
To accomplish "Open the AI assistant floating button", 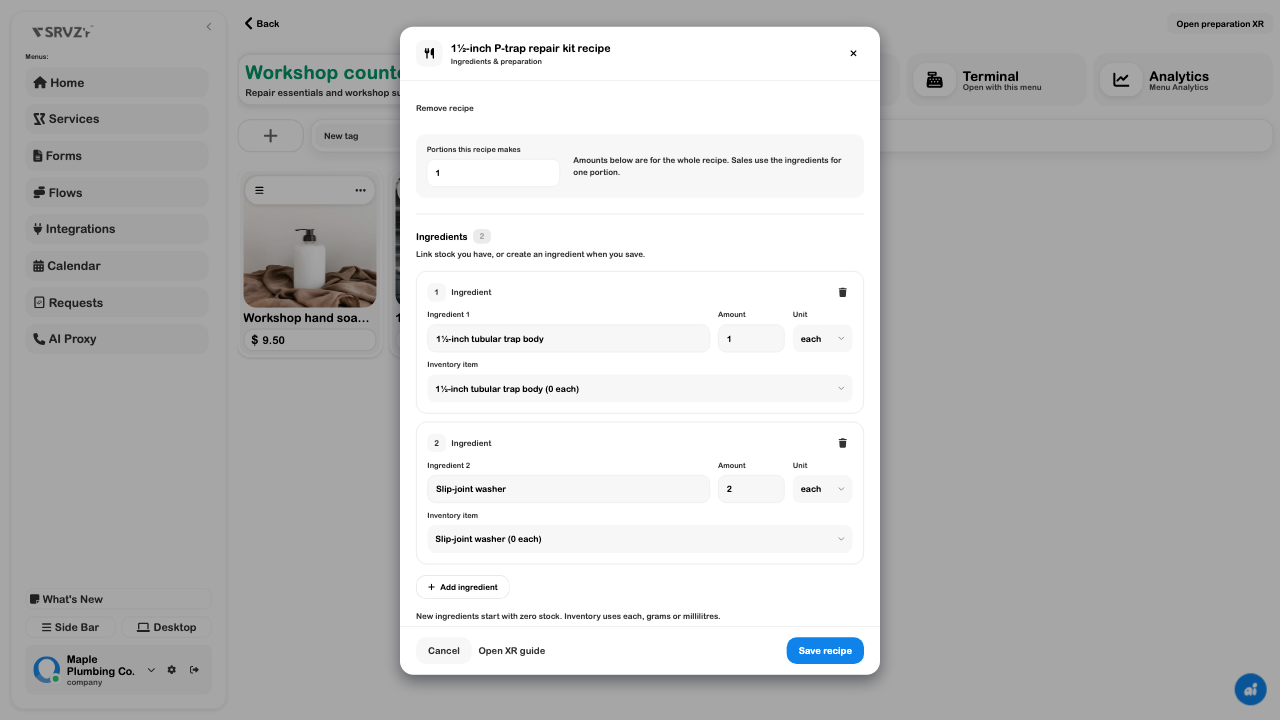I will [1250, 689].
